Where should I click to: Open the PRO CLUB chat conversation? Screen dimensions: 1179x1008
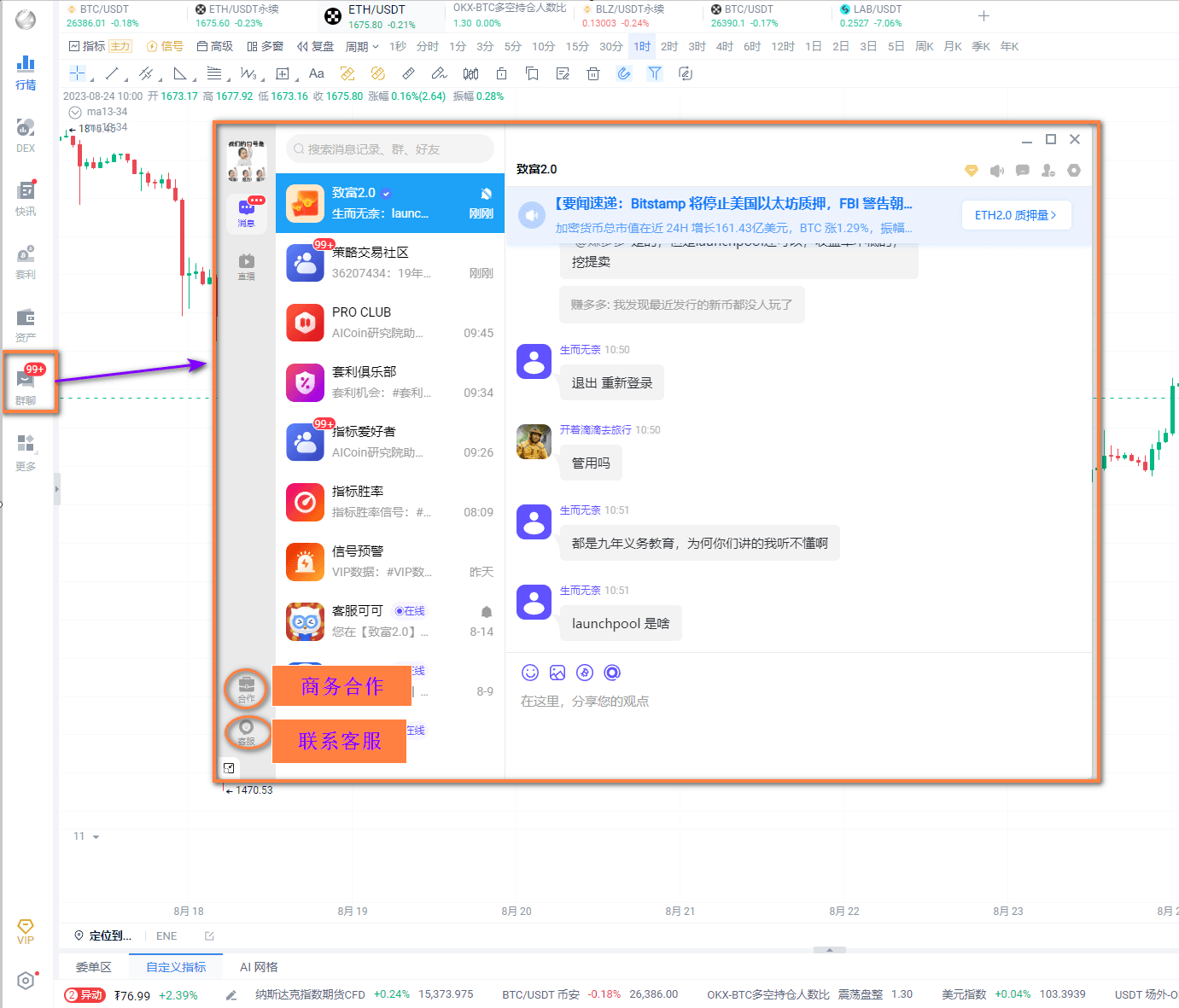coord(390,323)
